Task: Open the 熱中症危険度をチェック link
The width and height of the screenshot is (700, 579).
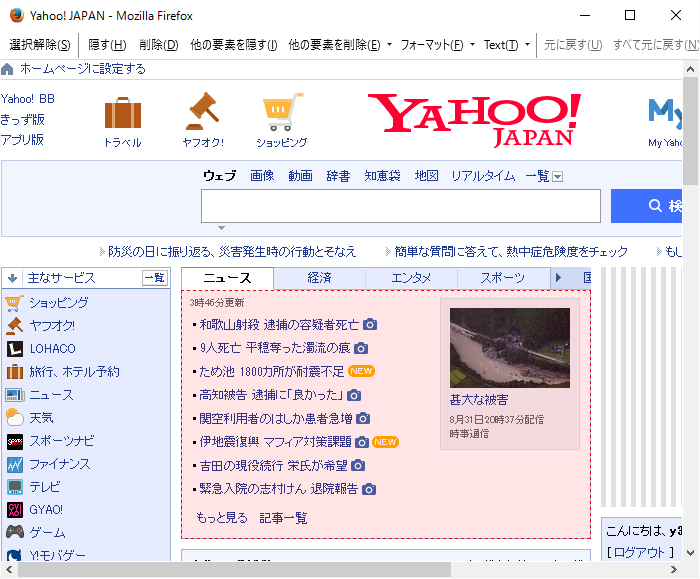Action: click(511, 252)
